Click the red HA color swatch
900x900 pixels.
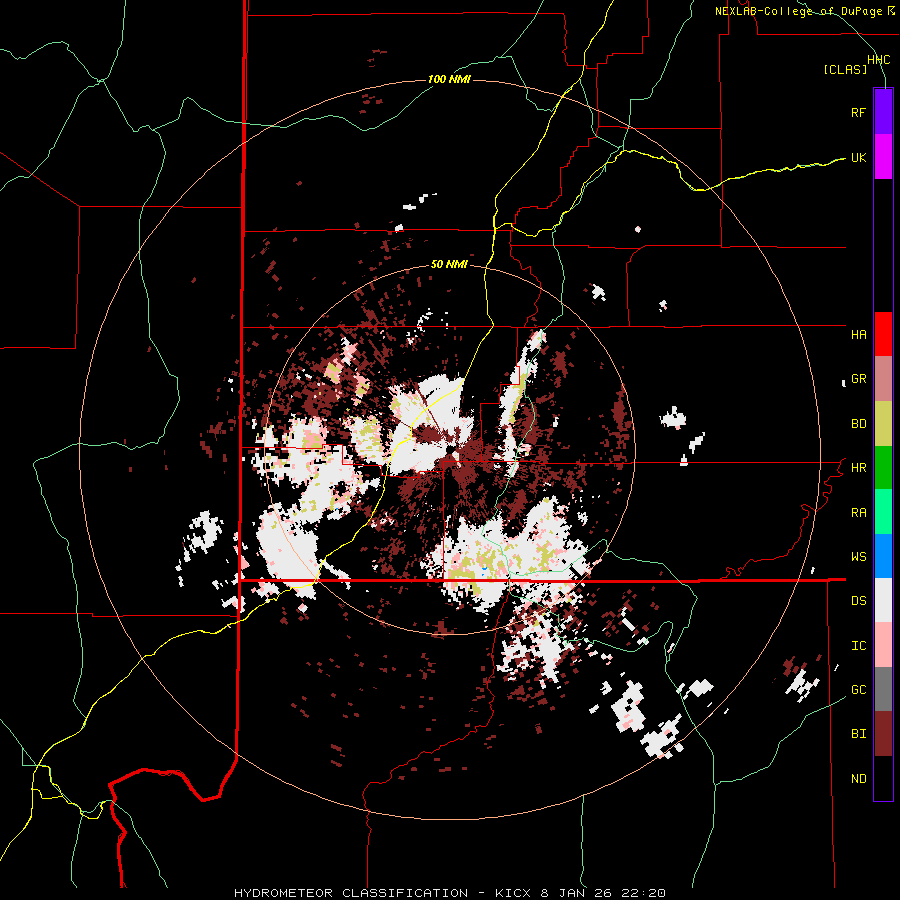(883, 334)
